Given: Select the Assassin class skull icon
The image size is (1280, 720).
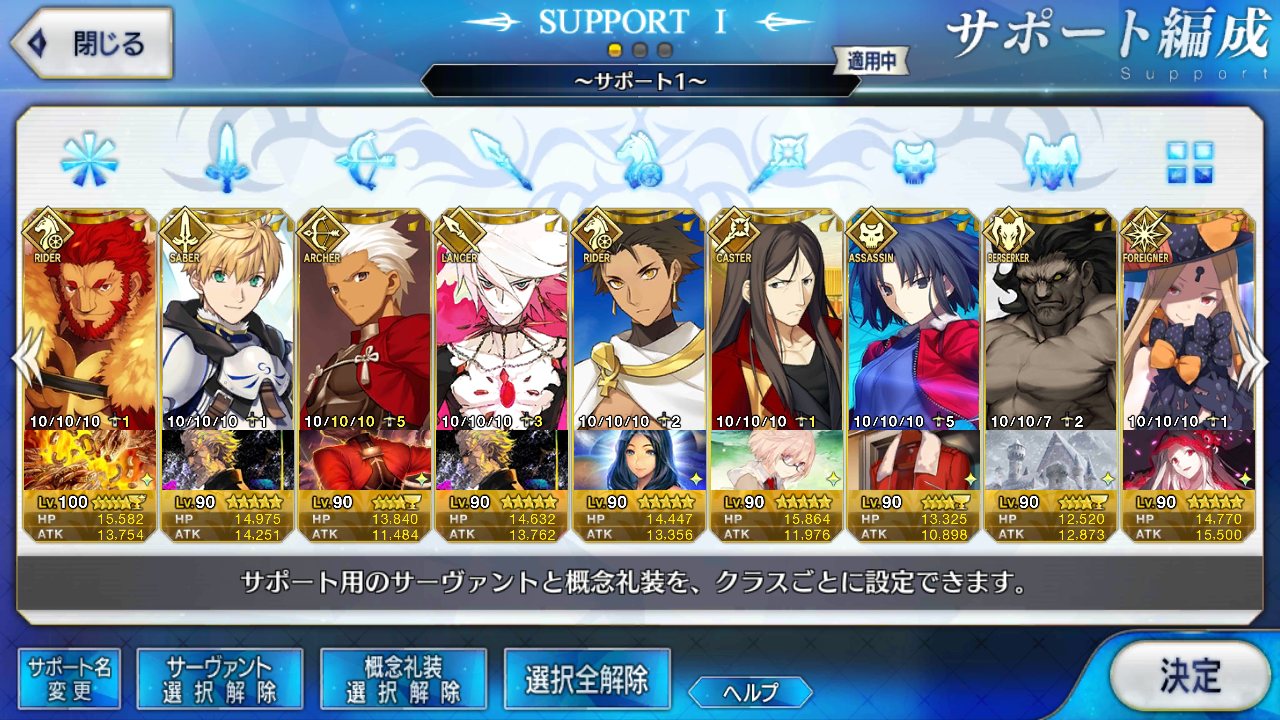Looking at the screenshot, I should click(x=915, y=161).
